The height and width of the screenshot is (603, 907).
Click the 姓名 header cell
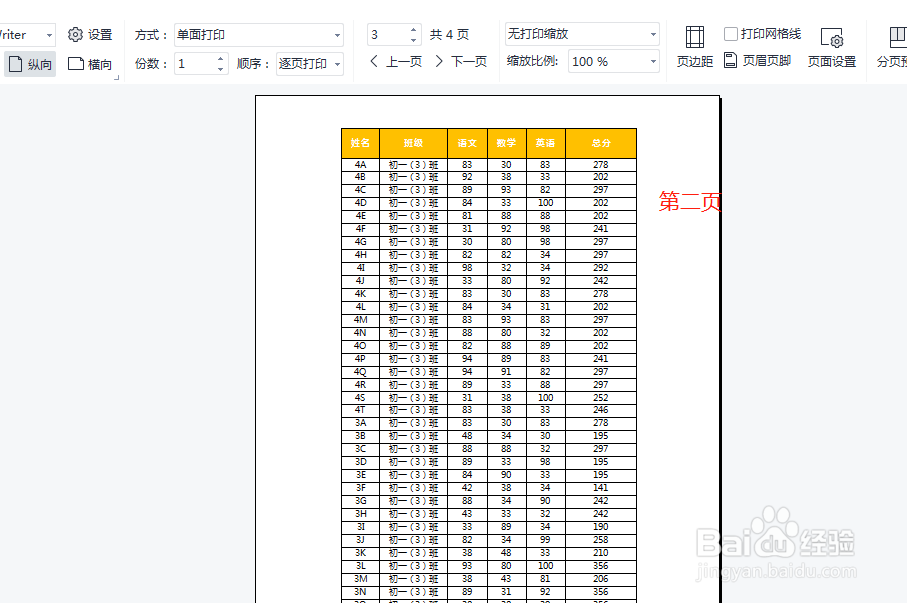pyautogui.click(x=360, y=144)
